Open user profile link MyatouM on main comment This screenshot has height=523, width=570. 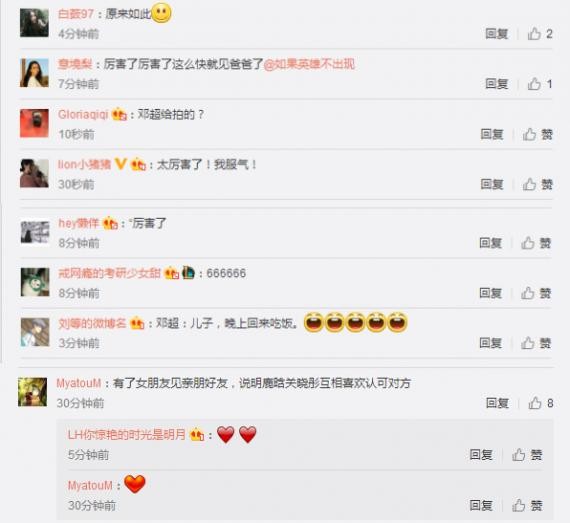point(79,383)
